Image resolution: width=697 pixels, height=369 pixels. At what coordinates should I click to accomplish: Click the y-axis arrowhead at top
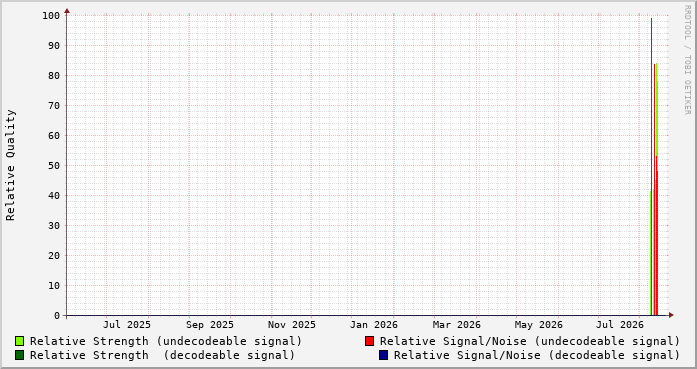tap(67, 11)
